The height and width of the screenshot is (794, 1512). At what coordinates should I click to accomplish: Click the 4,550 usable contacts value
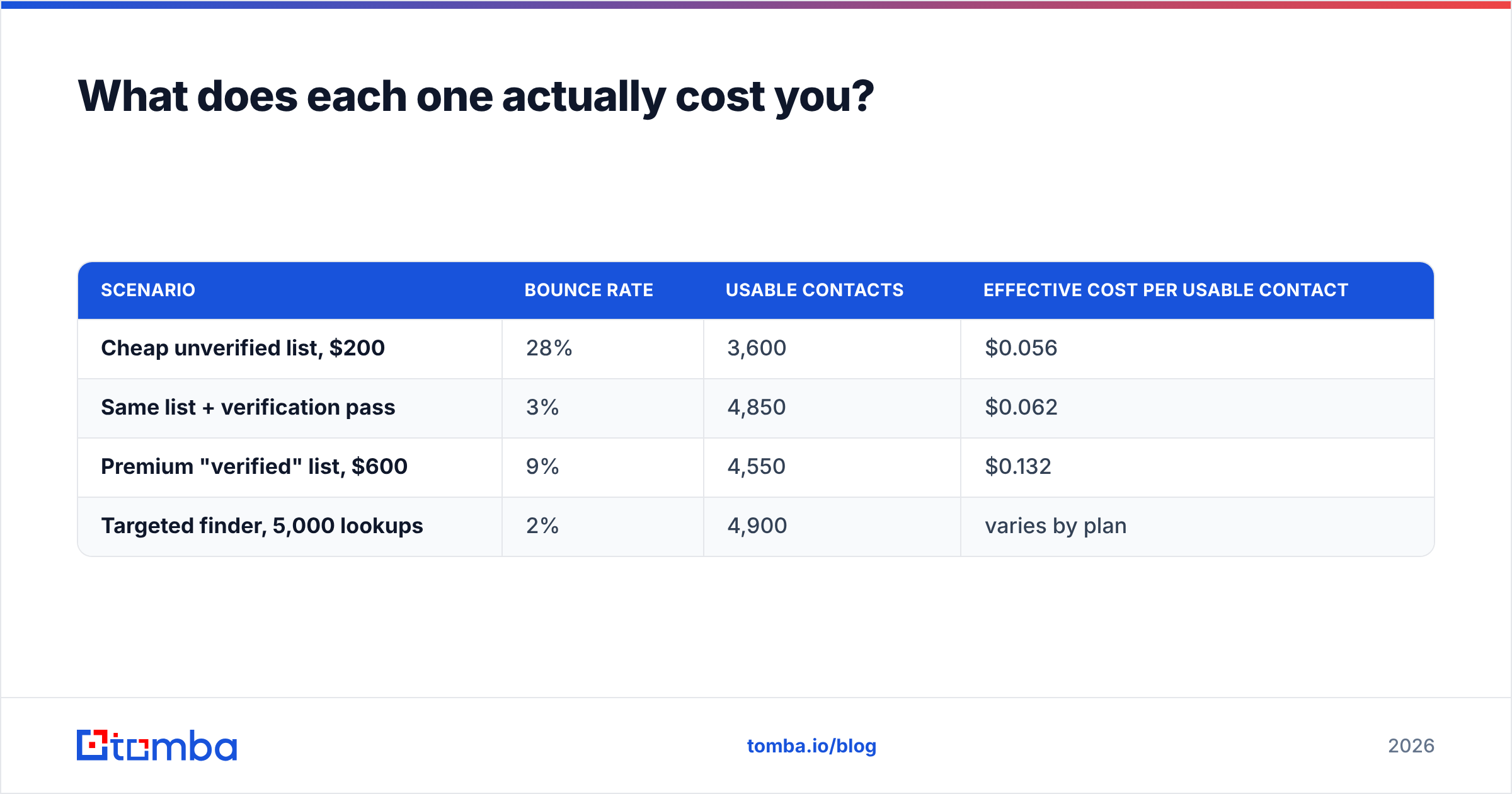(x=757, y=466)
